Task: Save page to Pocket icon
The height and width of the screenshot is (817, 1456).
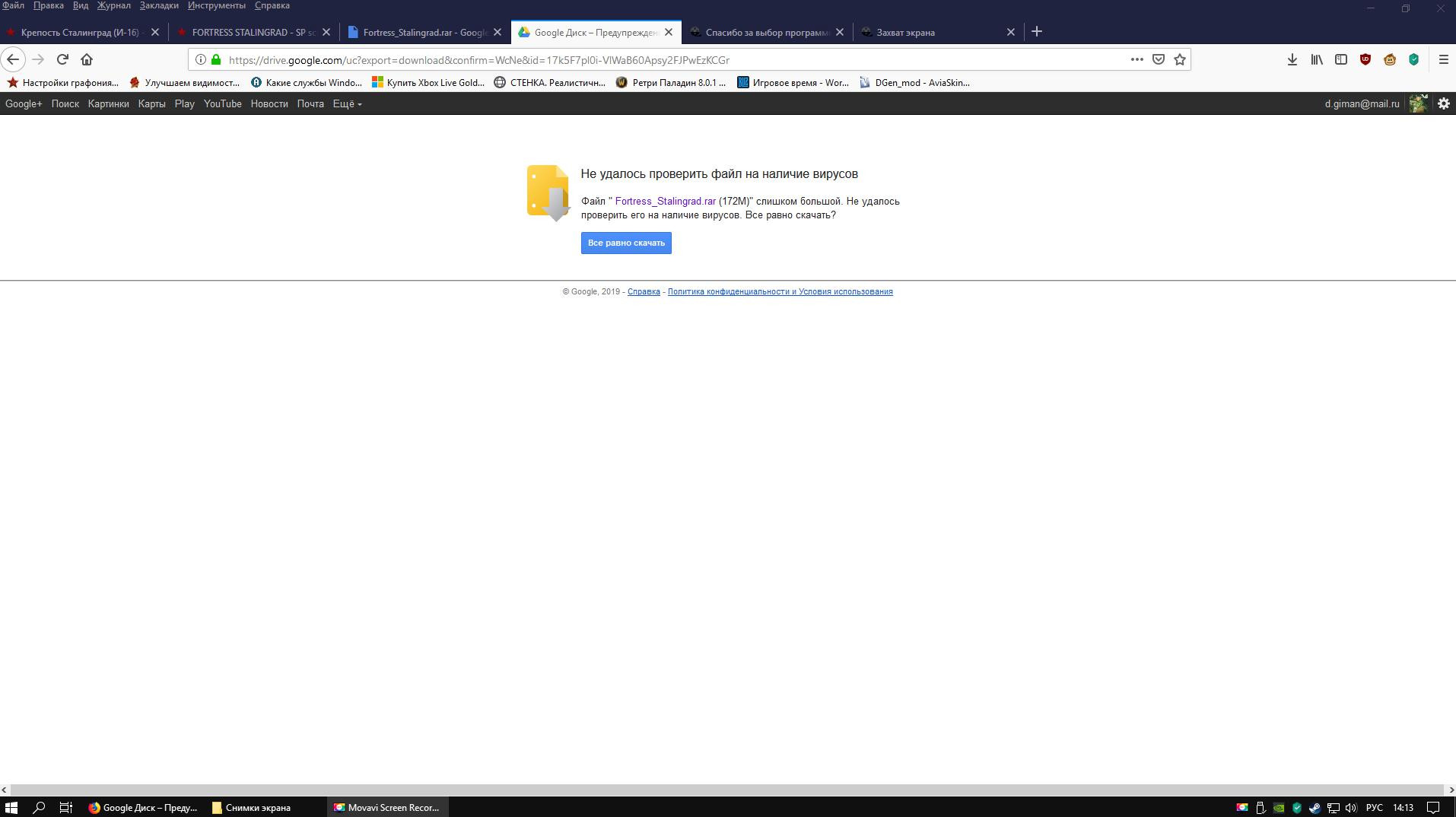Action: coord(1159,59)
